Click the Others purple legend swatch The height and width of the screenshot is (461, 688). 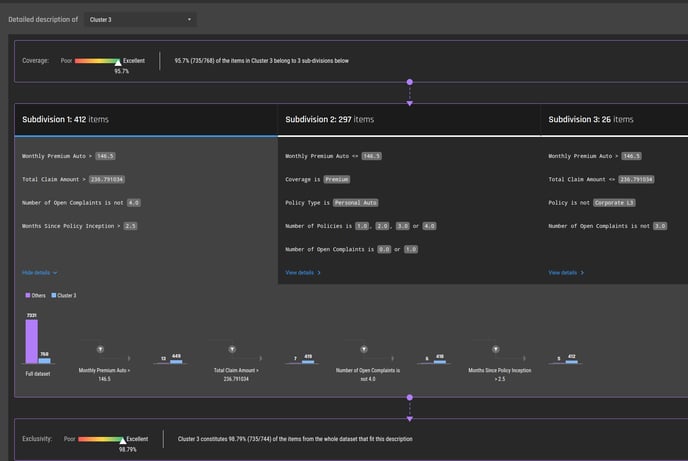coord(28,295)
